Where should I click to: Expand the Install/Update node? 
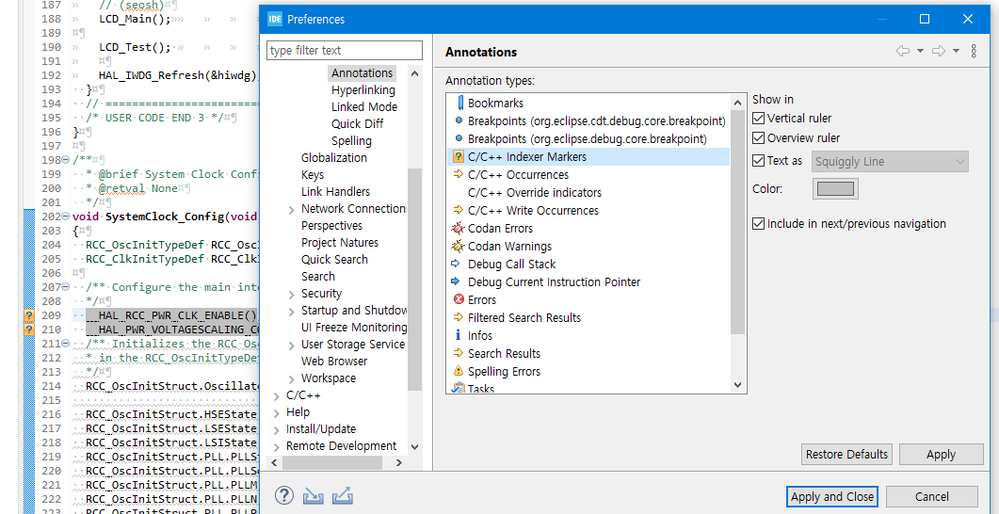276,430
